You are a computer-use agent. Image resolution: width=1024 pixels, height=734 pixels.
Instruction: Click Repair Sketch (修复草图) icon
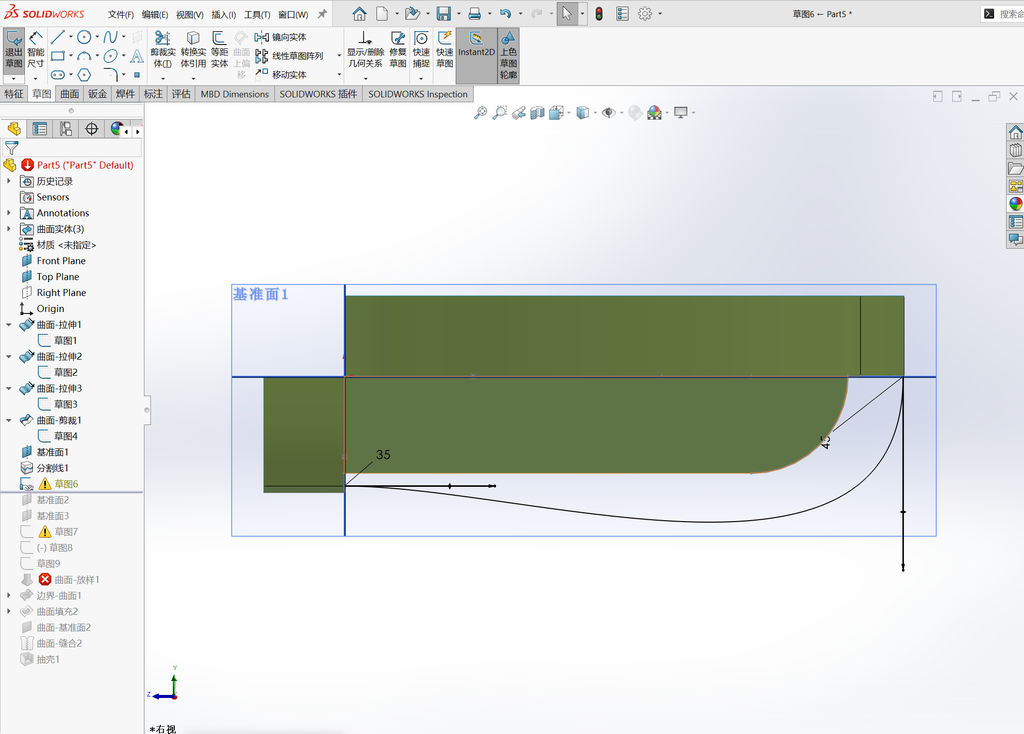pos(398,50)
